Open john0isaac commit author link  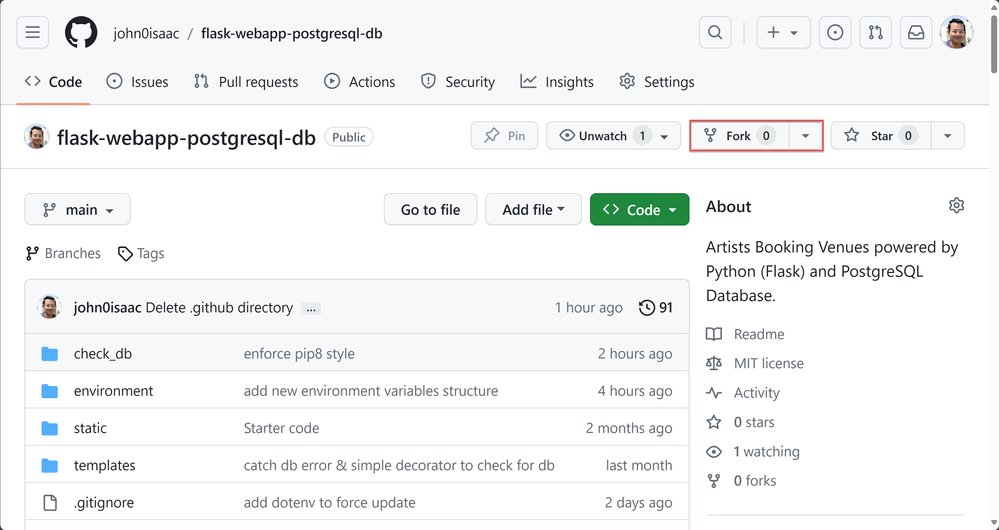click(107, 308)
